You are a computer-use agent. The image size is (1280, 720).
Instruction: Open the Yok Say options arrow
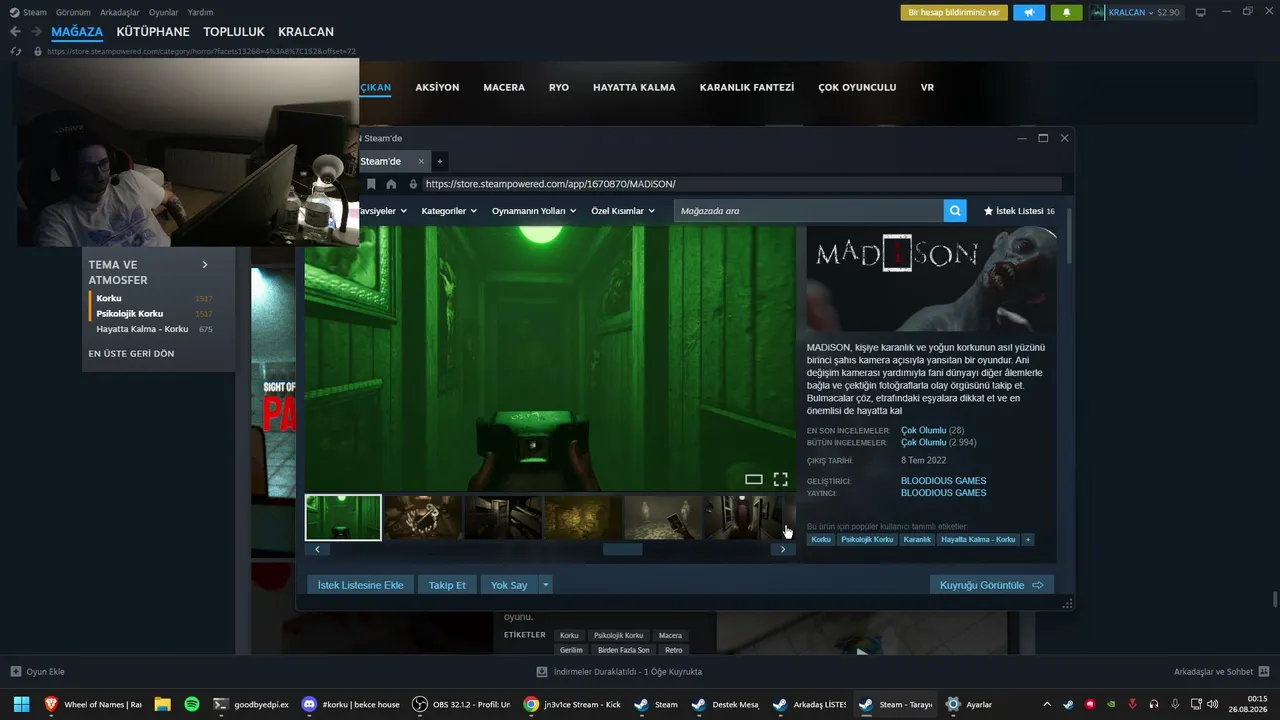coord(545,585)
